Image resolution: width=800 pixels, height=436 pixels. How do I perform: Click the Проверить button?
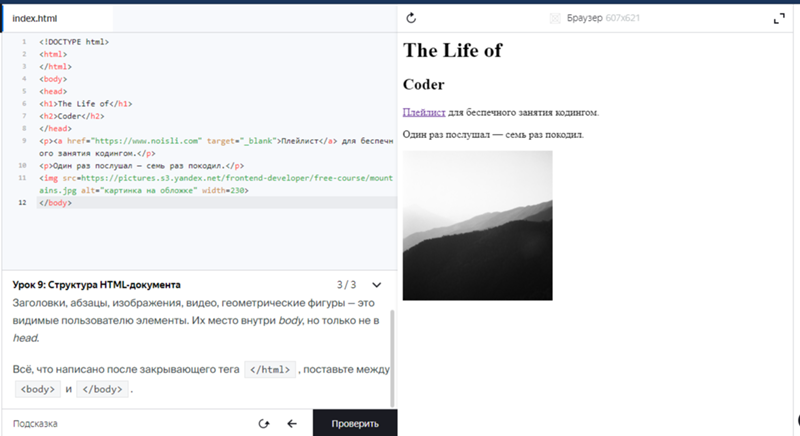pos(355,423)
